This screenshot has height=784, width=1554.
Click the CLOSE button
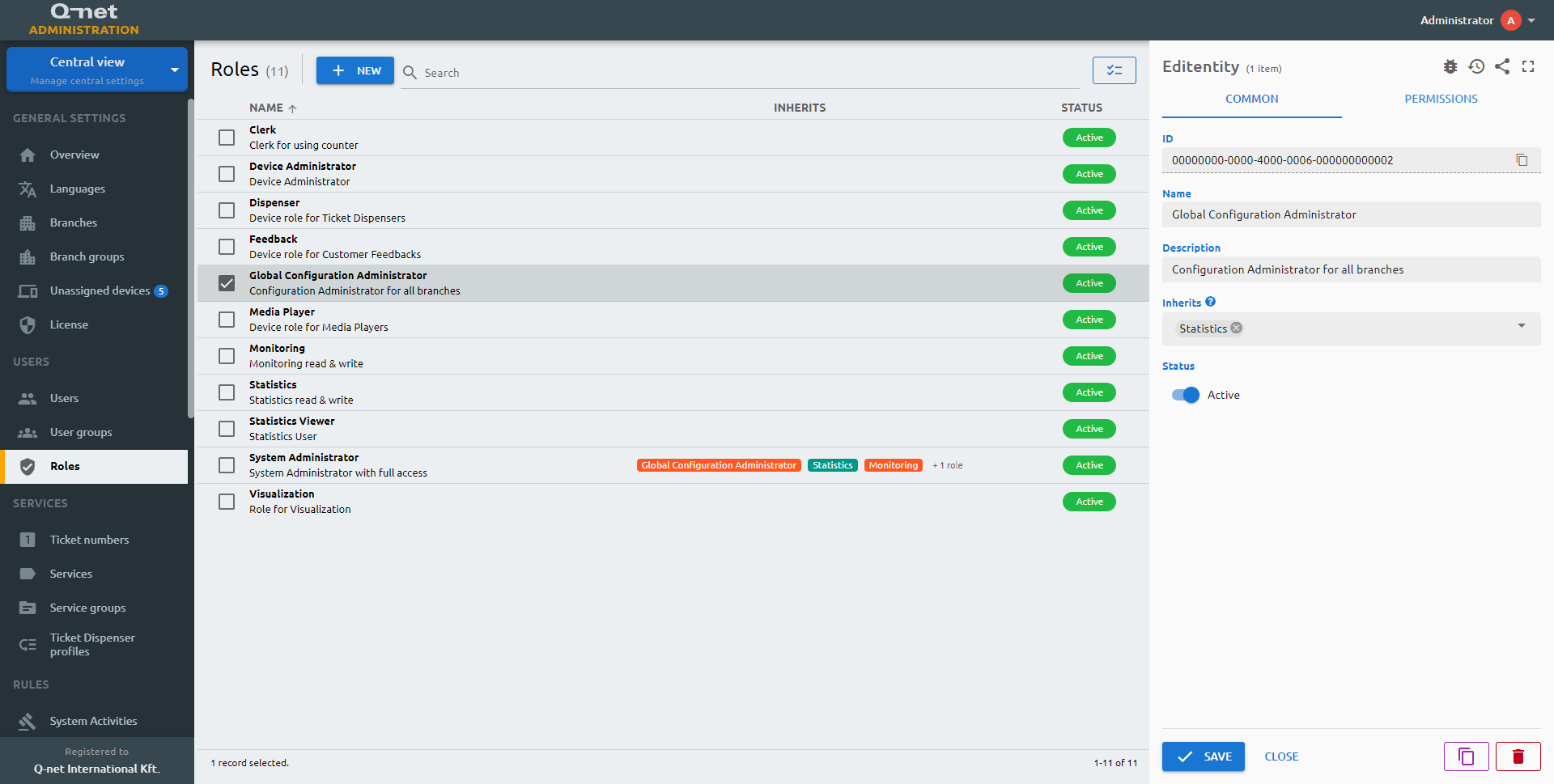click(1281, 756)
